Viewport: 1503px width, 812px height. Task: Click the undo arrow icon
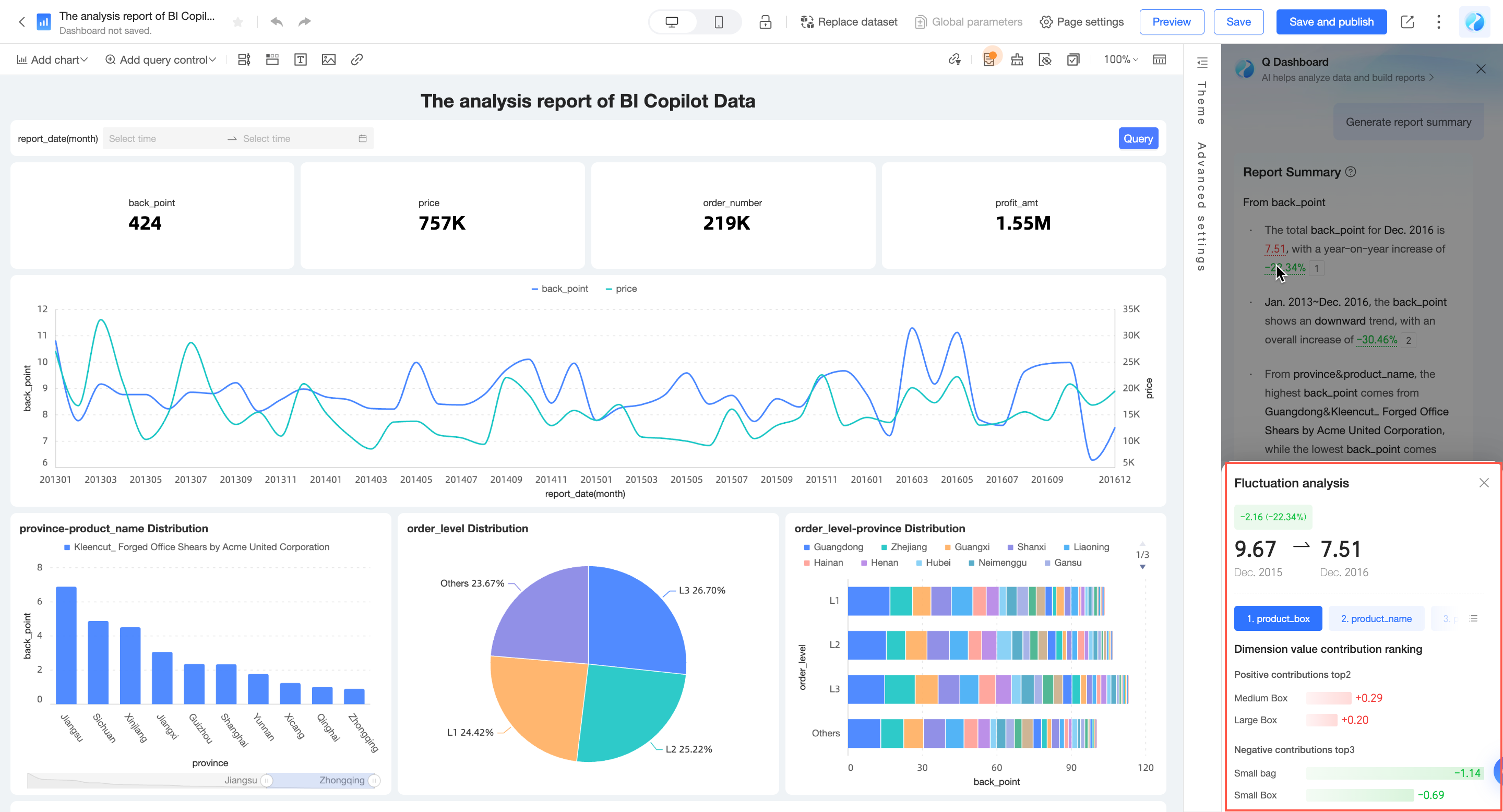pos(277,22)
